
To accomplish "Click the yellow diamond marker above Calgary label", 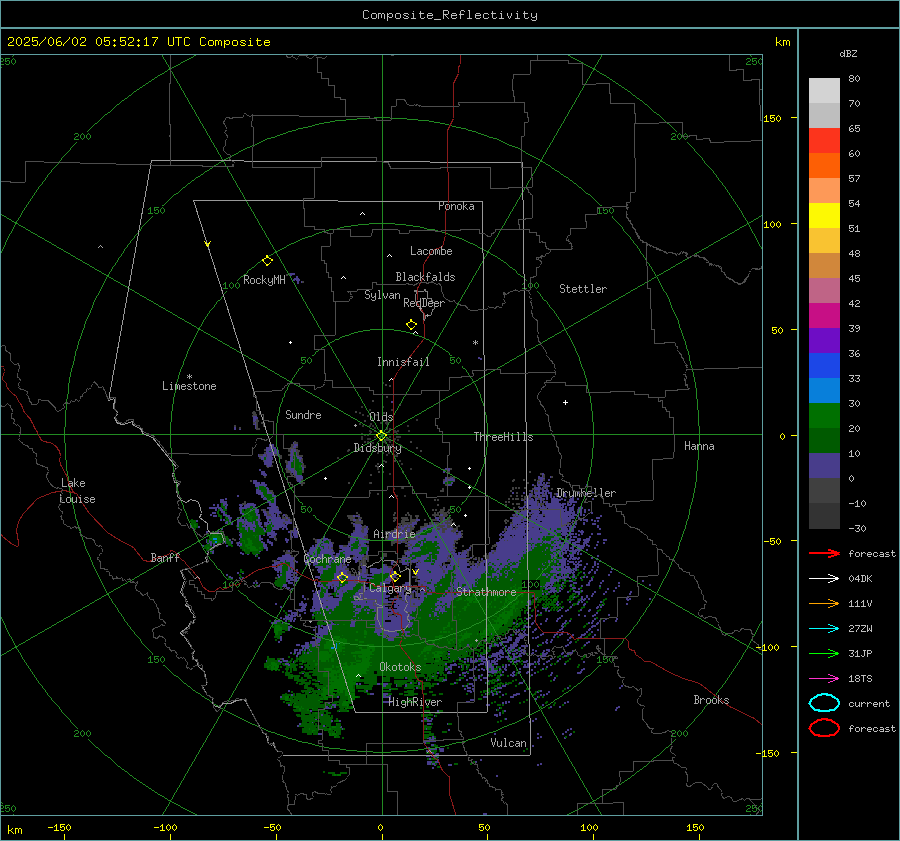I will pyautogui.click(x=395, y=576).
